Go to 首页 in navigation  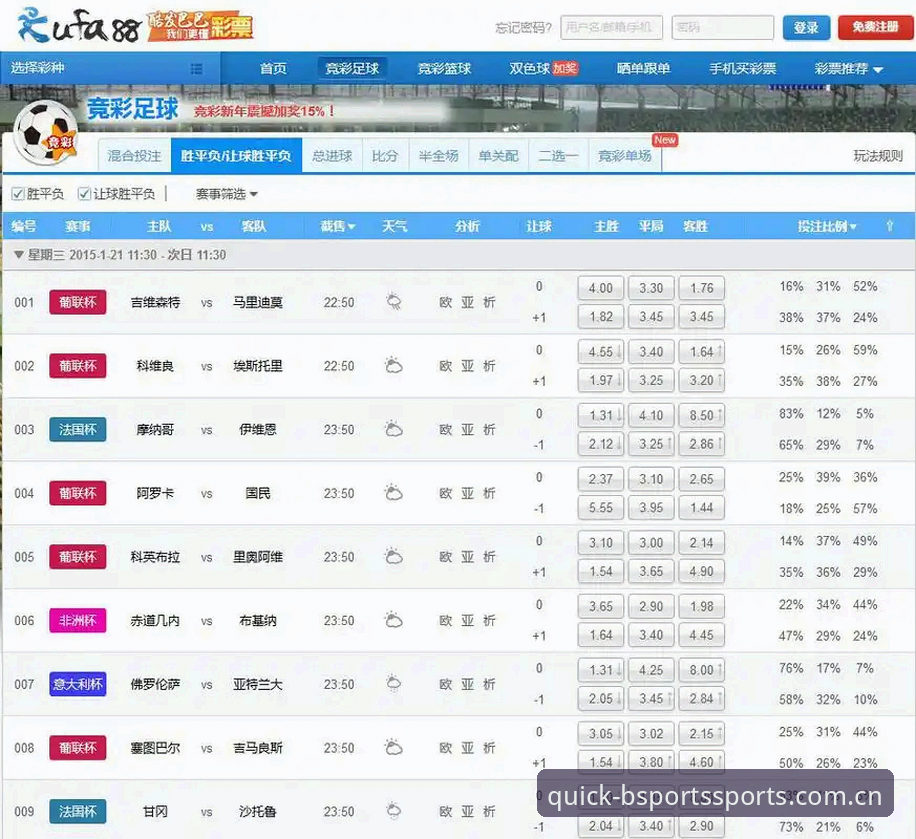point(273,68)
